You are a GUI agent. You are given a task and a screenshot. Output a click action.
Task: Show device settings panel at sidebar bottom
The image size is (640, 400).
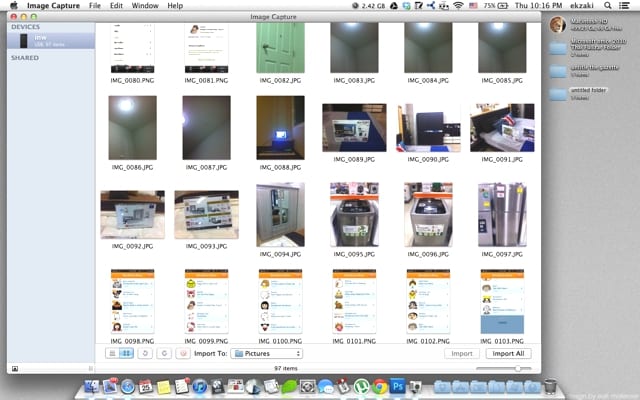[15, 369]
